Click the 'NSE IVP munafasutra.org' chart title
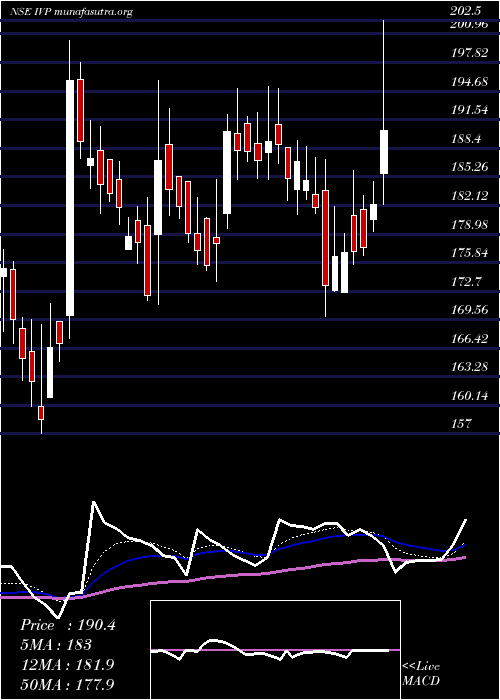 [x=71, y=12]
